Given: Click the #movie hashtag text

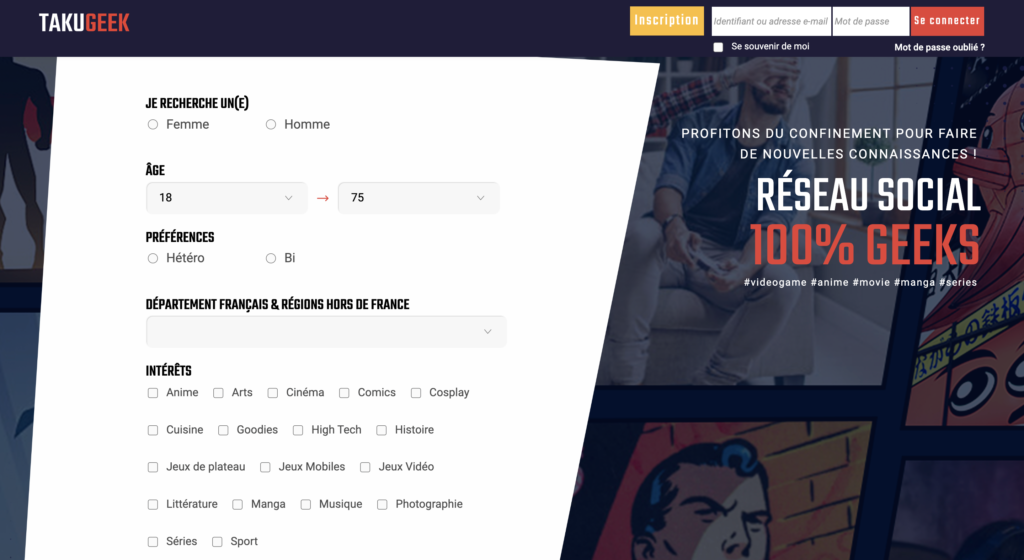Looking at the screenshot, I should pos(871,283).
